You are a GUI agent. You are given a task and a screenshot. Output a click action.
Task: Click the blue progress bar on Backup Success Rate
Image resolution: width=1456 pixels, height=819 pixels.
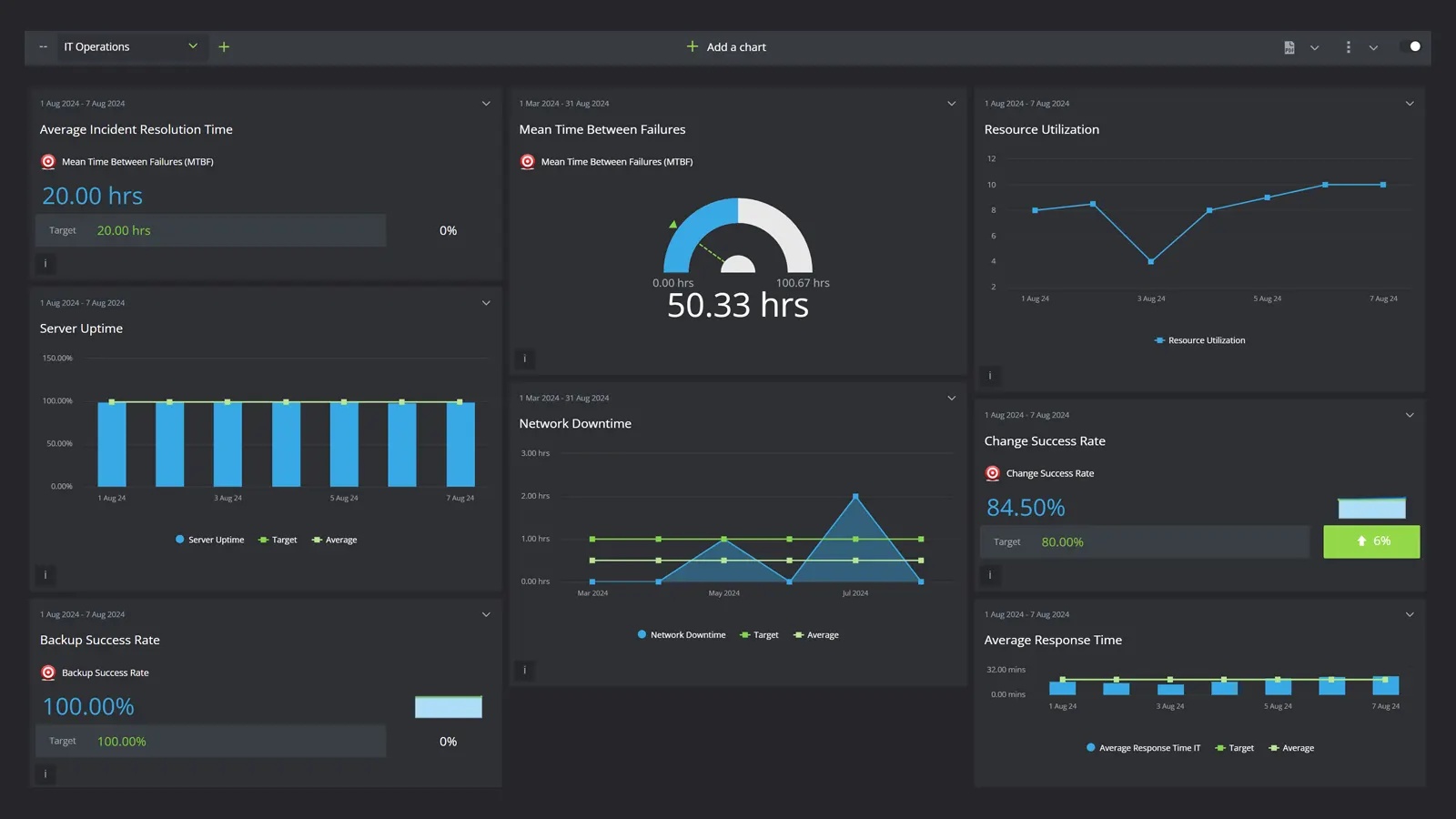[x=449, y=706]
